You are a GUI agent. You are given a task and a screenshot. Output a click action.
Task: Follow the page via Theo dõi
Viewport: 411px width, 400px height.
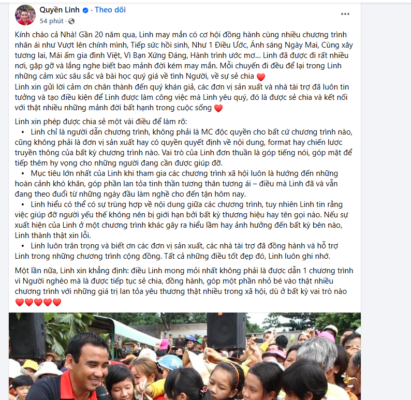pyautogui.click(x=110, y=10)
